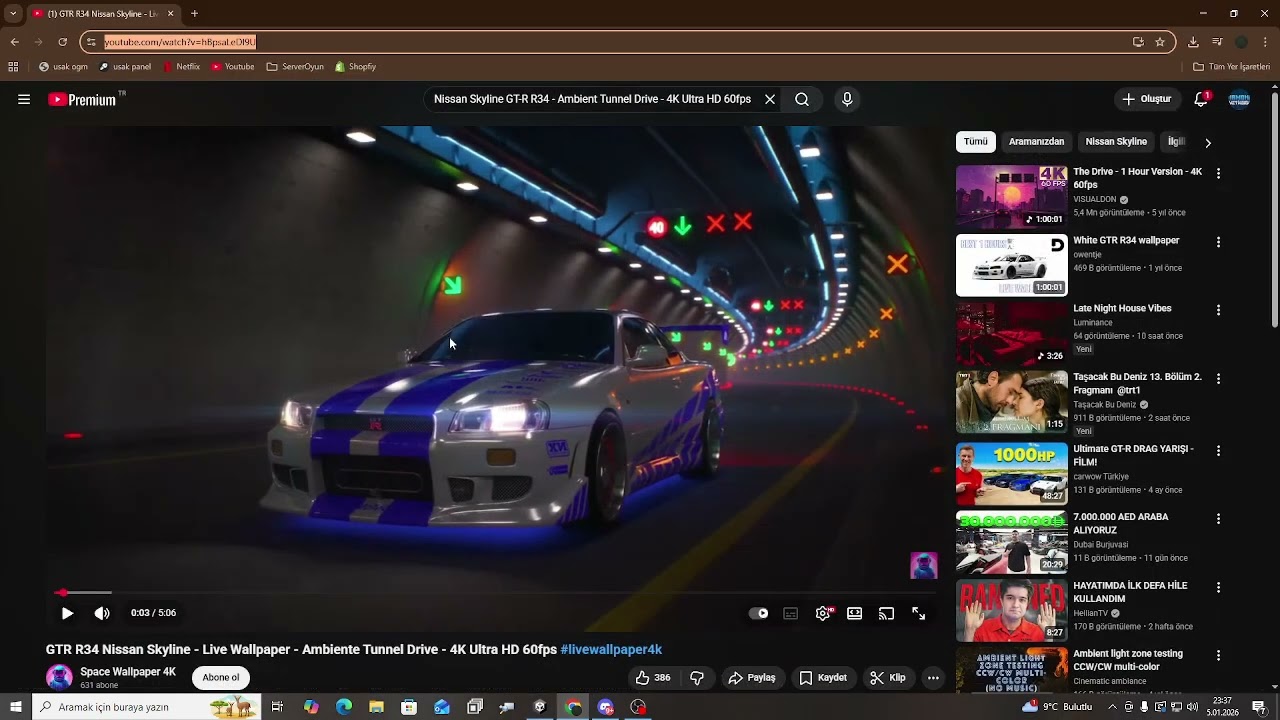Open options for White GTR R34 wallpaper
The image size is (1280, 720).
(1218, 242)
